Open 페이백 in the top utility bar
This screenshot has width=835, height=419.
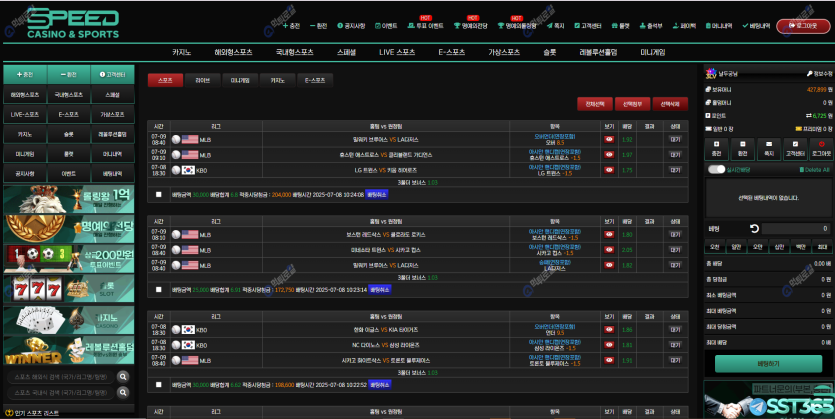(684, 26)
